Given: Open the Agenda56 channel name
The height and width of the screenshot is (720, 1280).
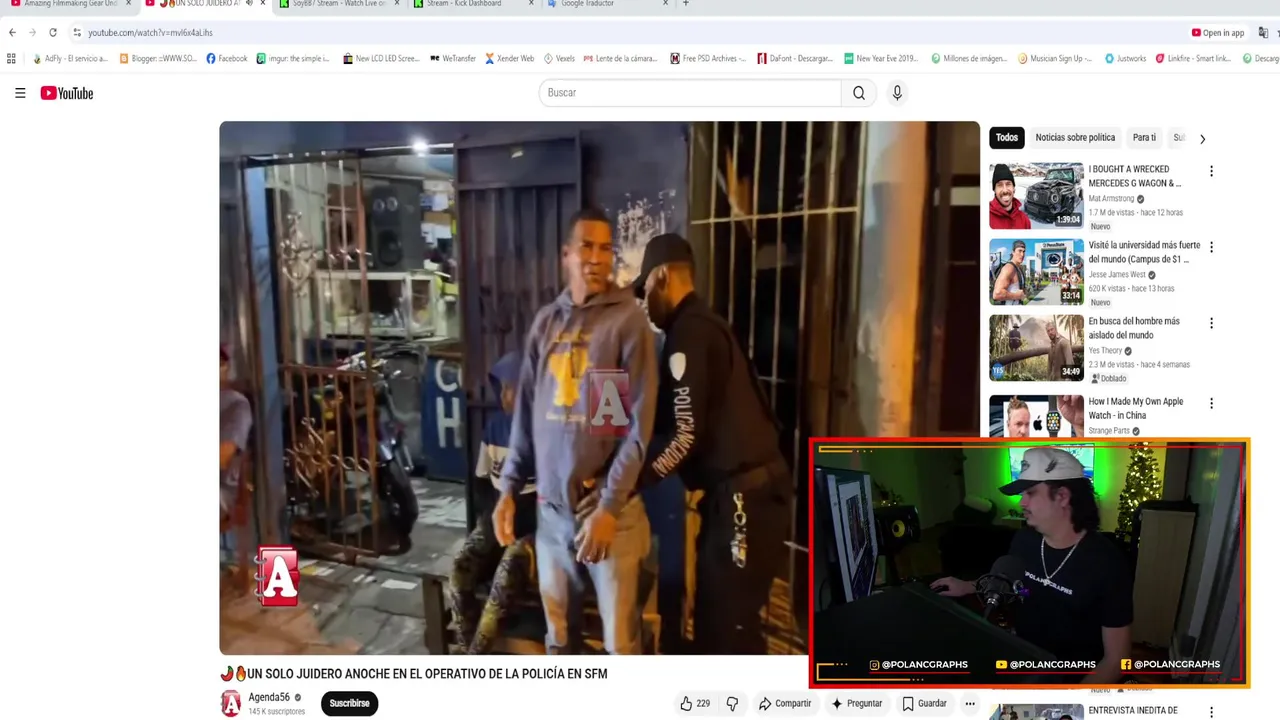Looking at the screenshot, I should pos(269,697).
